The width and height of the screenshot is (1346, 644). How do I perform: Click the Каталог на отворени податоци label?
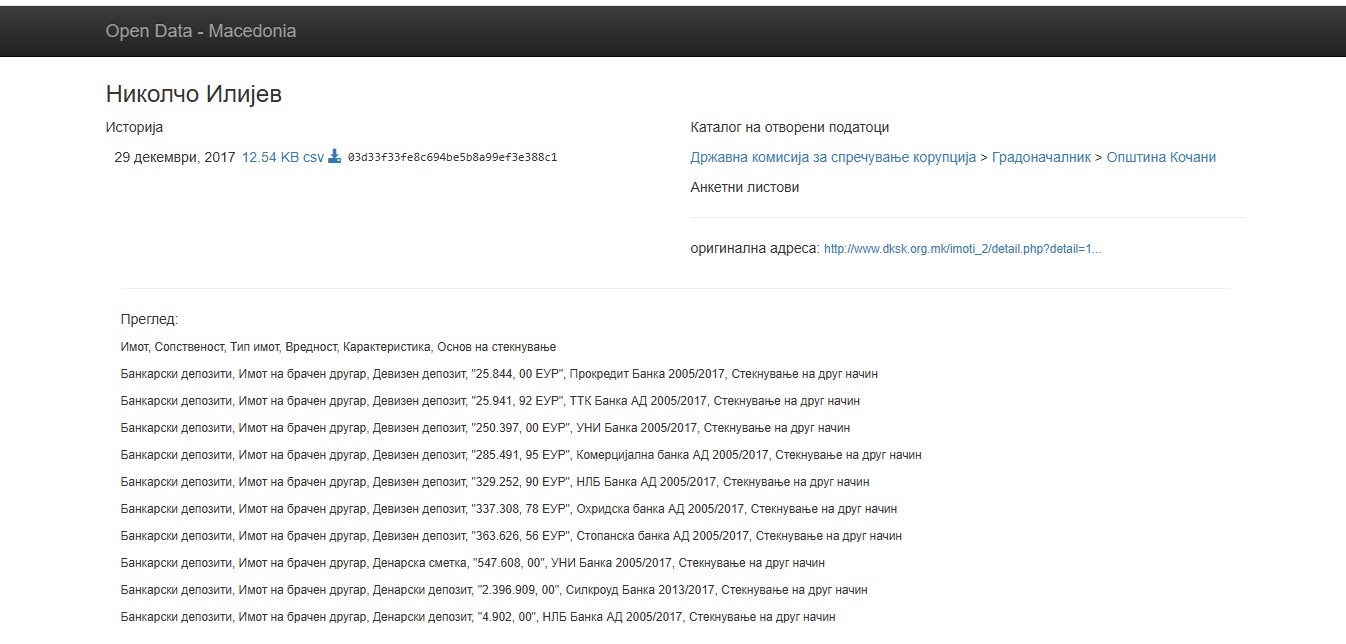pos(789,127)
